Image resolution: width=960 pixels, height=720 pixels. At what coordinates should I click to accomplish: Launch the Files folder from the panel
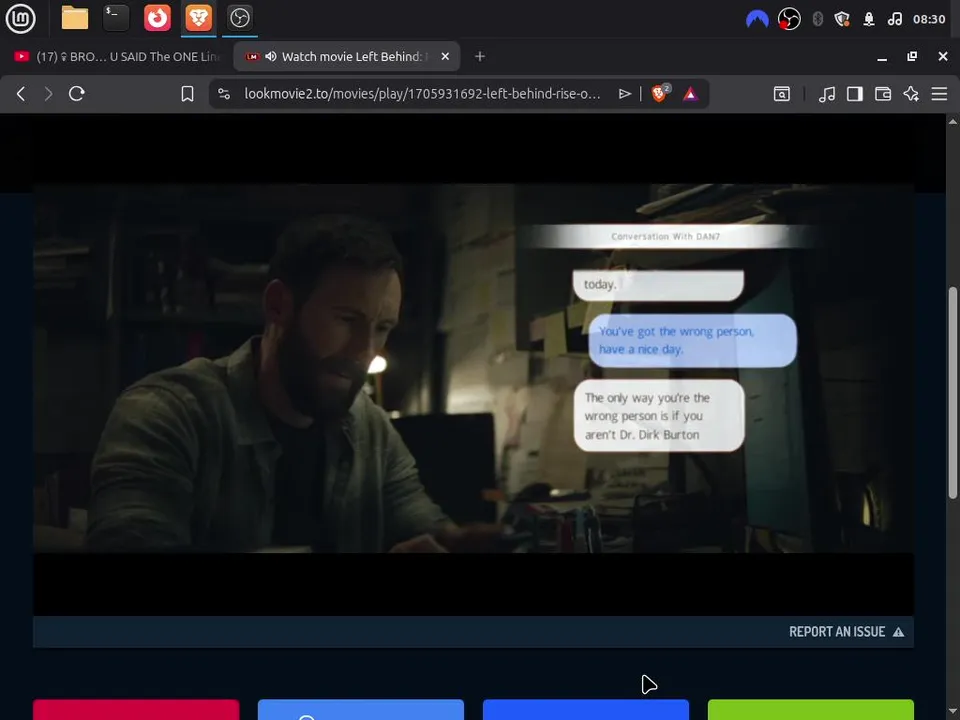[75, 18]
